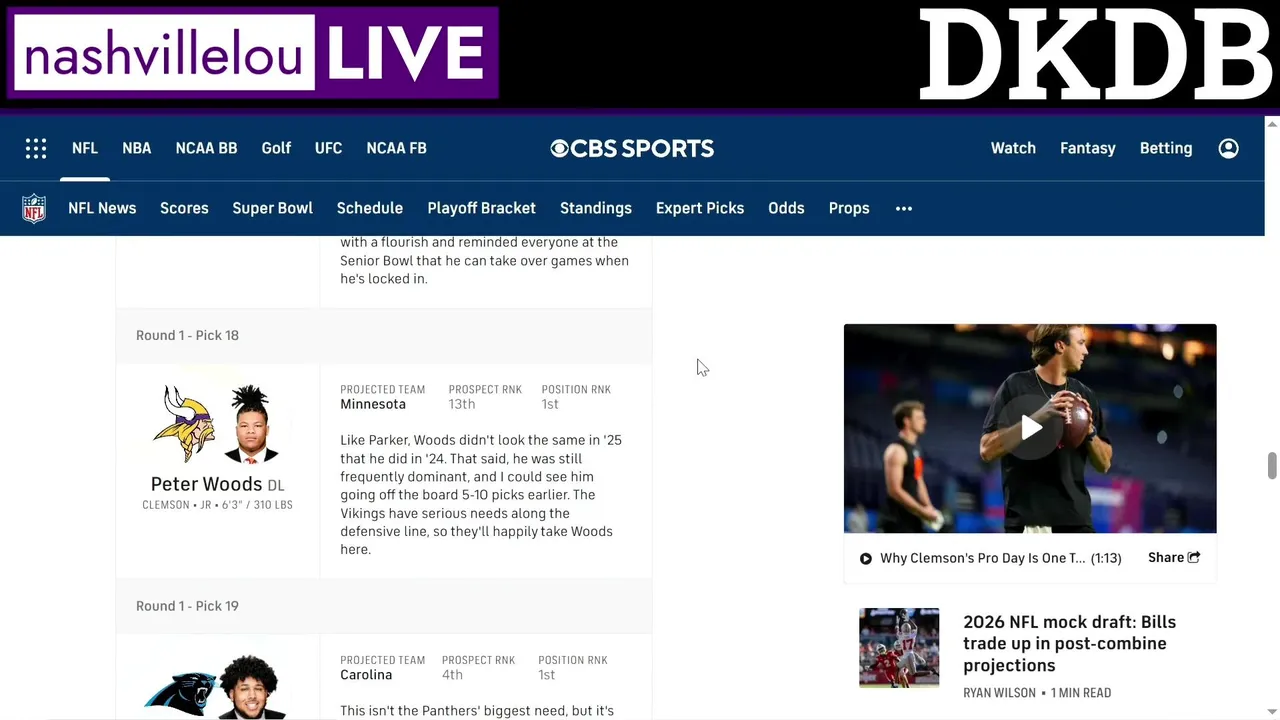The image size is (1280, 720).
Task: Open the Playoff Bracket page
Action: click(x=481, y=208)
